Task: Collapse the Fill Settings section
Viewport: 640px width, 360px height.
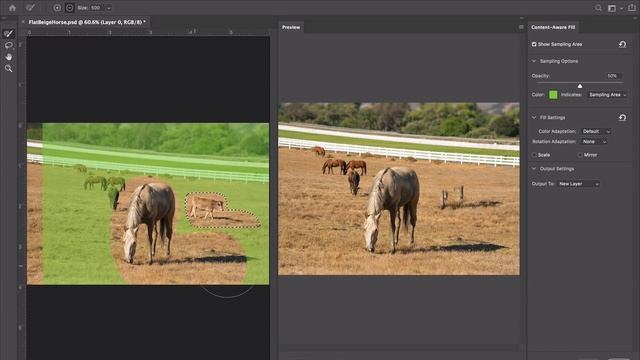Action: [x=534, y=118]
